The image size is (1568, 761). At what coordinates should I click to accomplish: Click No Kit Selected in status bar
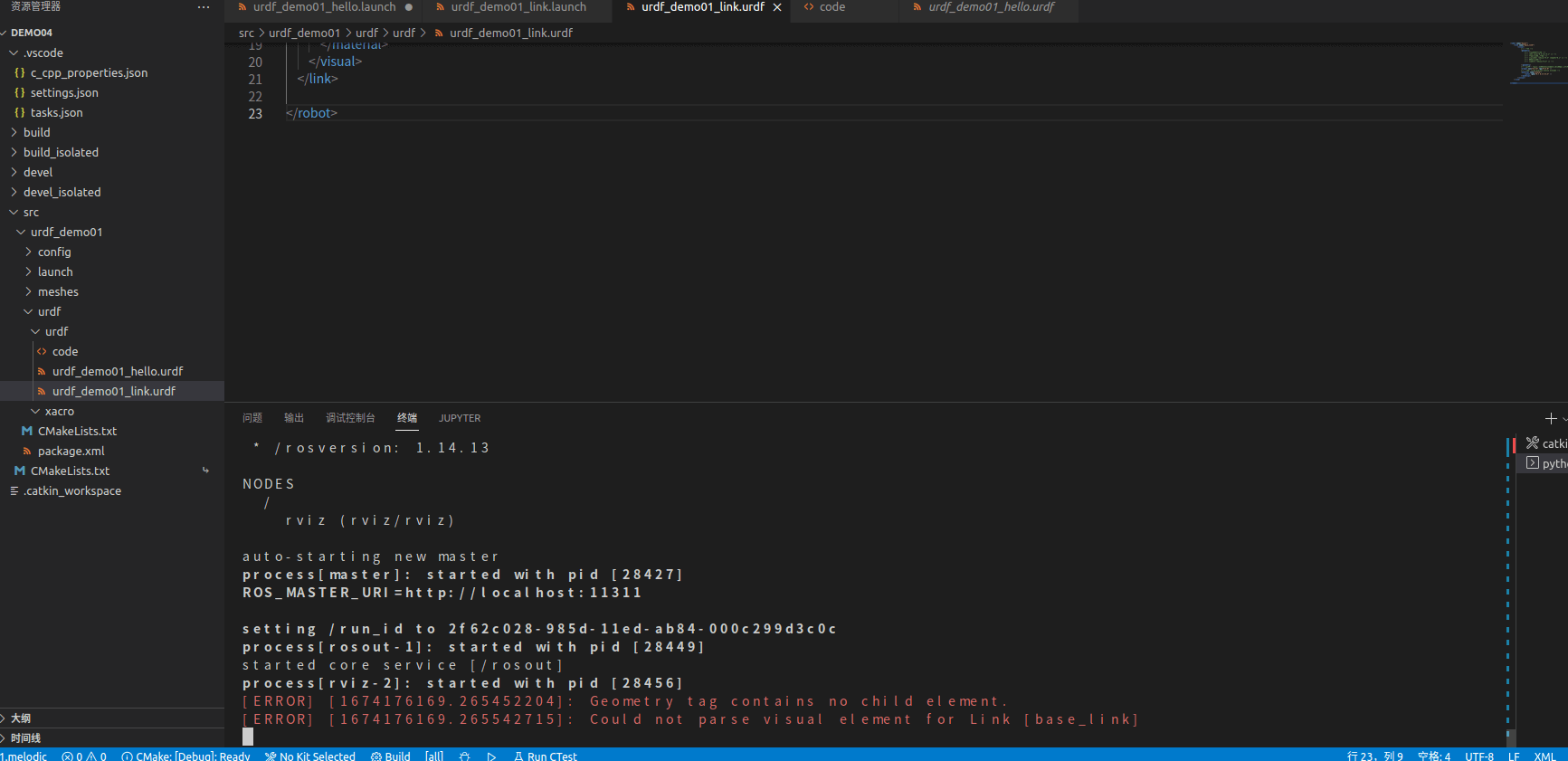[x=310, y=756]
